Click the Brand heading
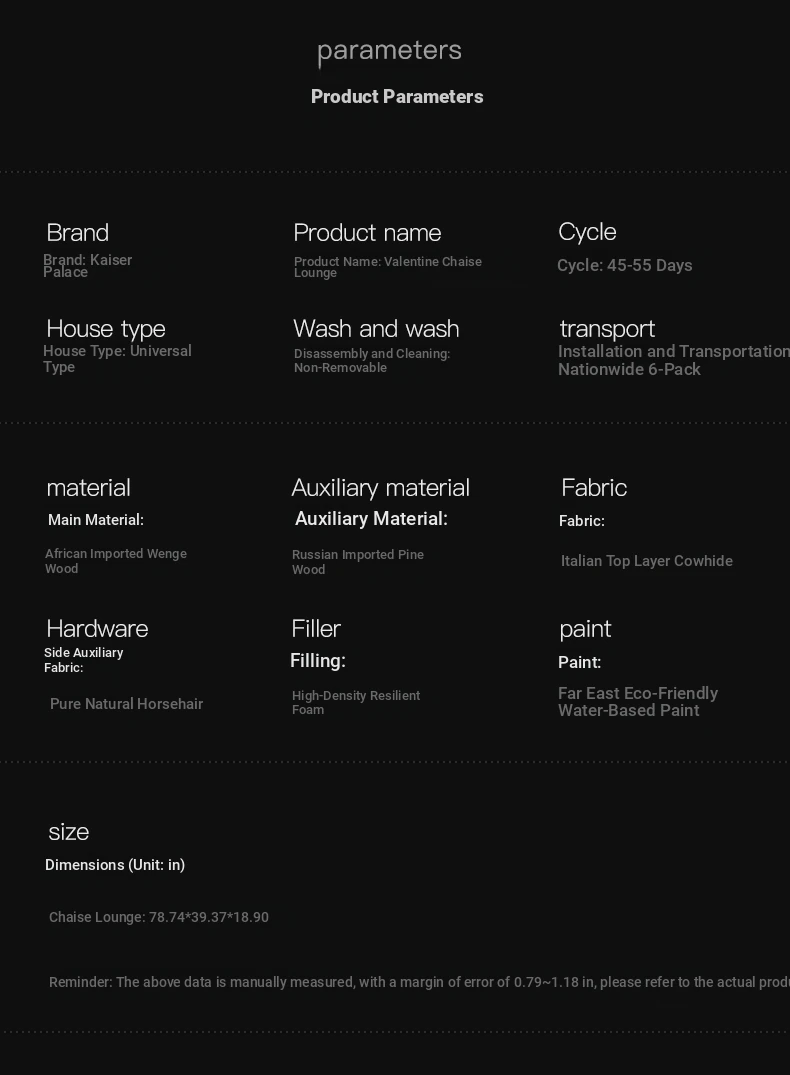Viewport: 790px width, 1075px height. [x=77, y=232]
